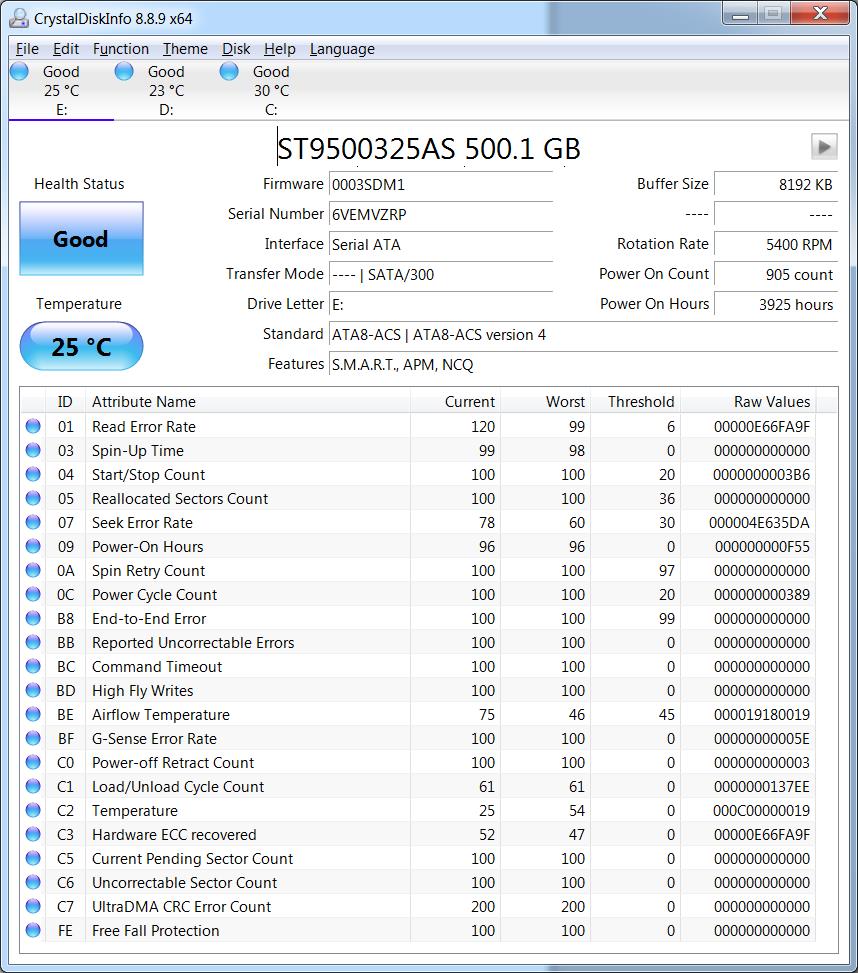Click the status orb for Command Timeout
Viewport: 858px width, 973px height.
(x=33, y=666)
